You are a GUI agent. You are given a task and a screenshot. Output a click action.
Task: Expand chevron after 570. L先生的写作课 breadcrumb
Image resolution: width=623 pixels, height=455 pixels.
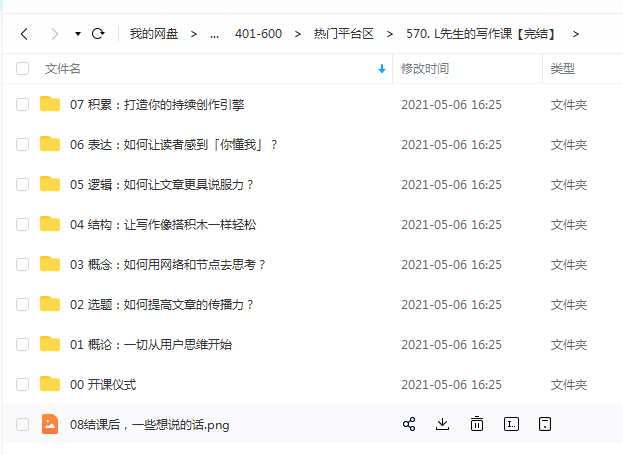click(x=576, y=35)
